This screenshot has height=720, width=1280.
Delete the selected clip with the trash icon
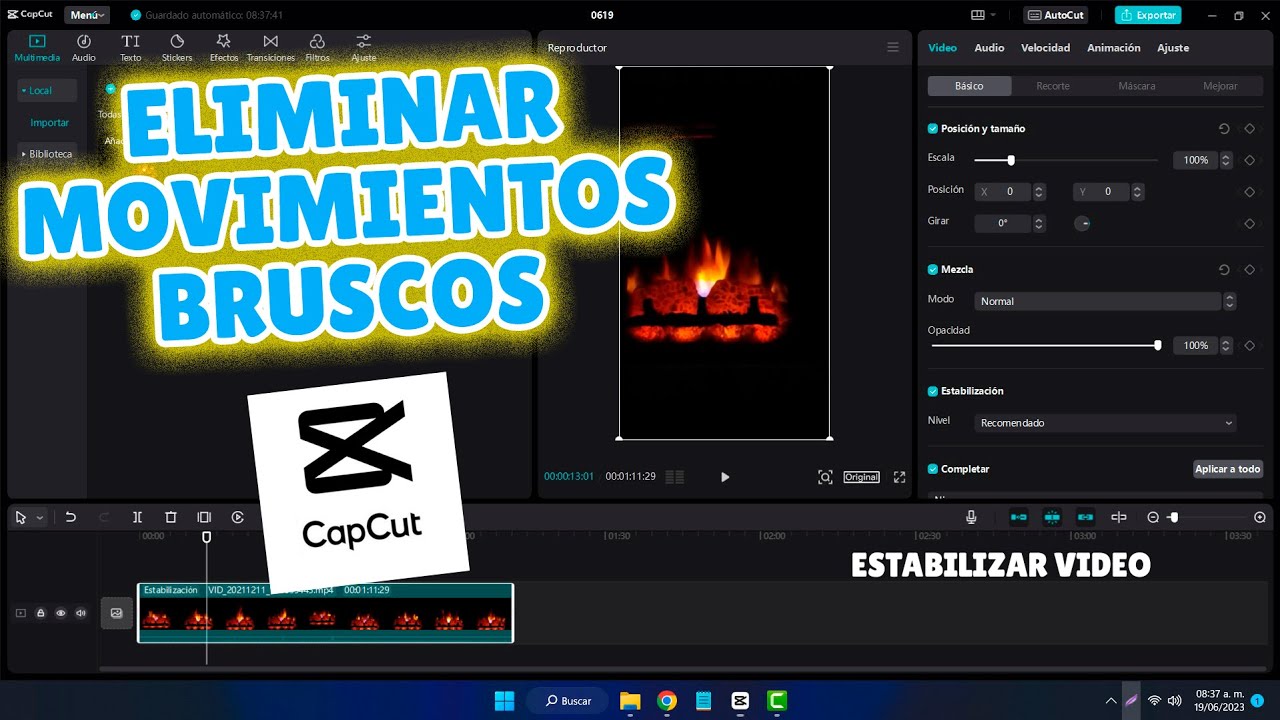click(171, 517)
